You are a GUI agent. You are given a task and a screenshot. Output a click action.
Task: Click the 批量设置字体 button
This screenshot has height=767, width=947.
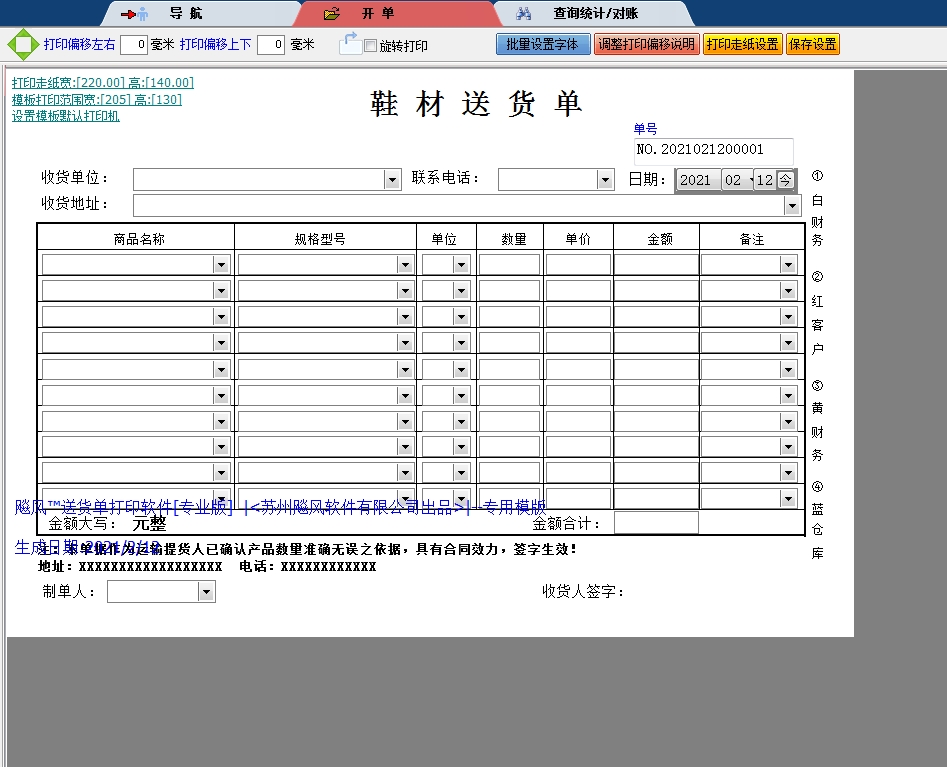542,45
